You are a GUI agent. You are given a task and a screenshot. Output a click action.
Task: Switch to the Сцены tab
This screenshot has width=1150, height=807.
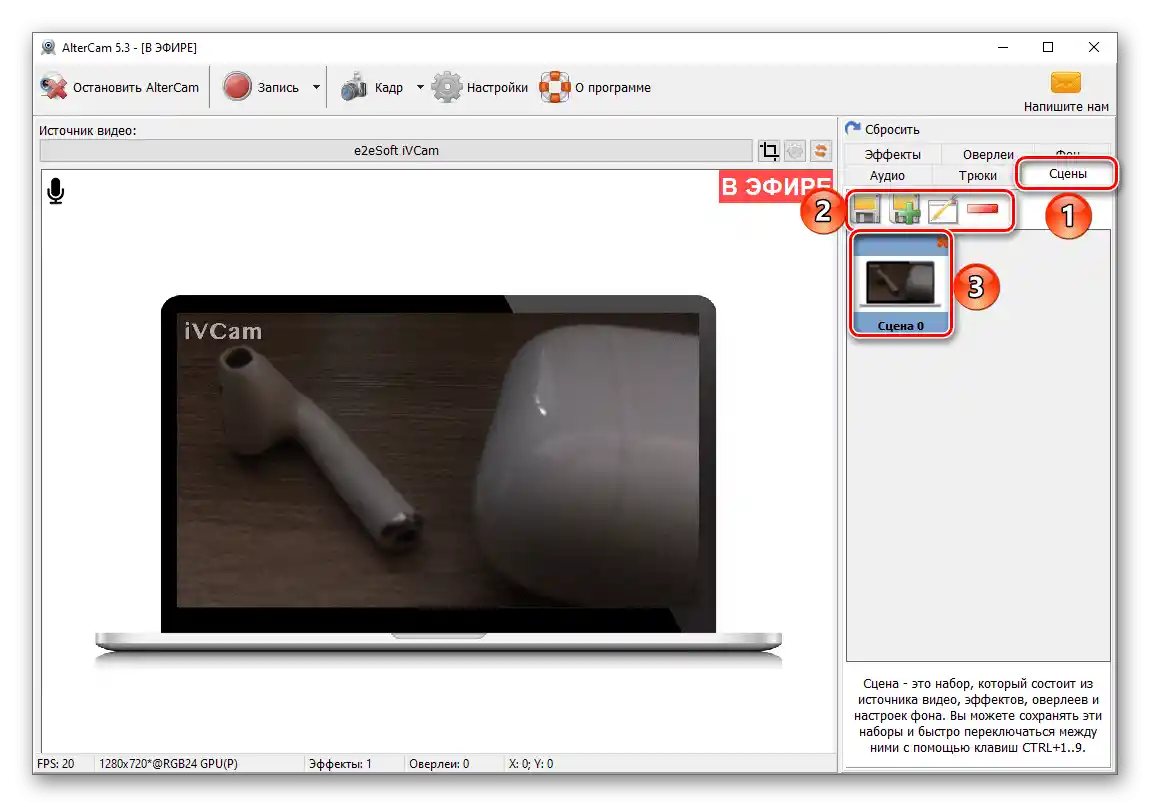[x=1067, y=174]
